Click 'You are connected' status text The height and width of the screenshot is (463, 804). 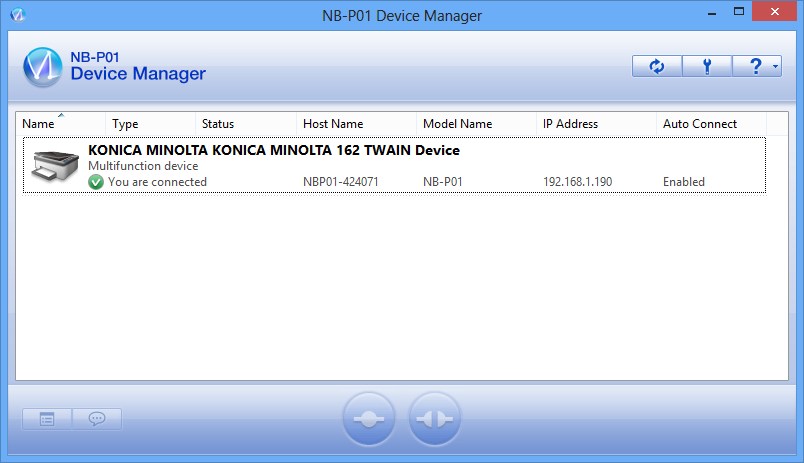pyautogui.click(x=157, y=182)
